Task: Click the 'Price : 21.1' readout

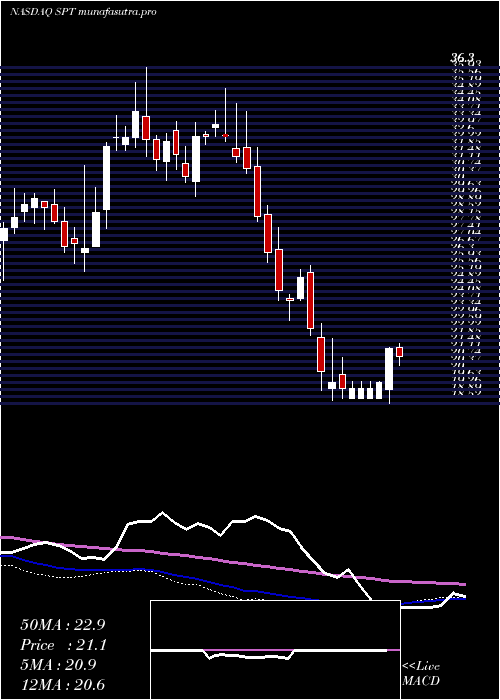Action: [x=63, y=645]
